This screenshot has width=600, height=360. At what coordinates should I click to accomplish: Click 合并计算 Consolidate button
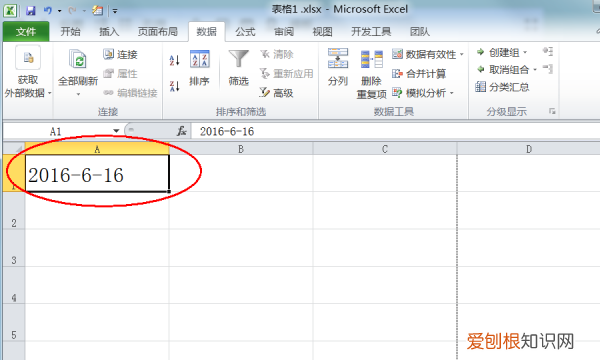[419, 73]
